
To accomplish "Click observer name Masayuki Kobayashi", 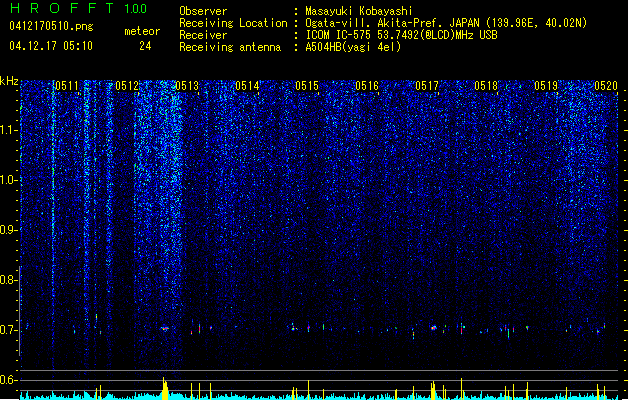I will pos(359,11).
